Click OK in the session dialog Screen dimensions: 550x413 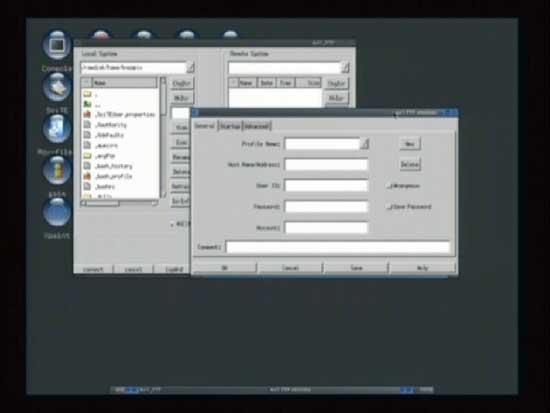tap(224, 268)
